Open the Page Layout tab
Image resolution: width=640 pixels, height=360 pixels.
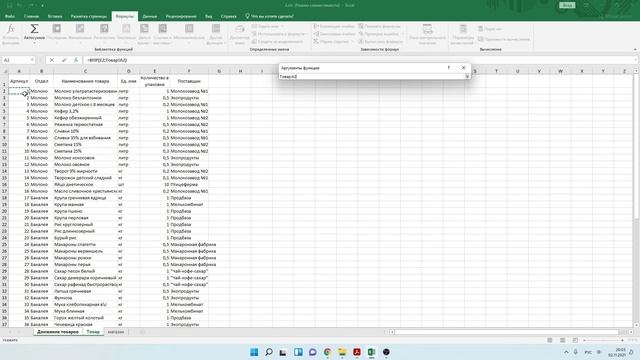[89, 16]
